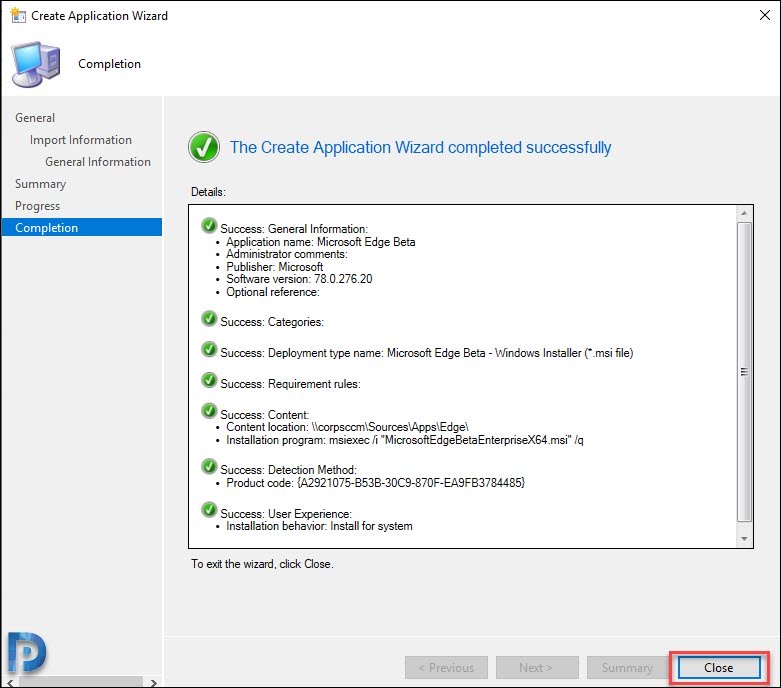Screen dimensions: 781x688
Task: Click the 'Create Application Wizard' window title
Action: coord(100,15)
